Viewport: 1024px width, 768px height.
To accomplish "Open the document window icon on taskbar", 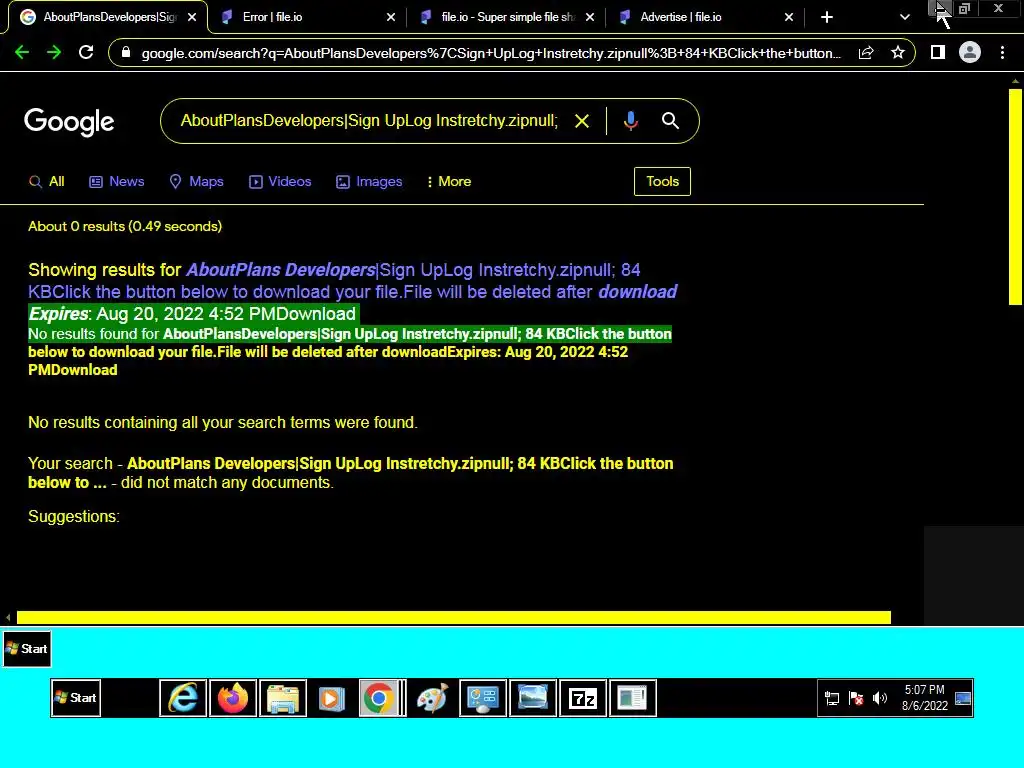I will coord(632,698).
